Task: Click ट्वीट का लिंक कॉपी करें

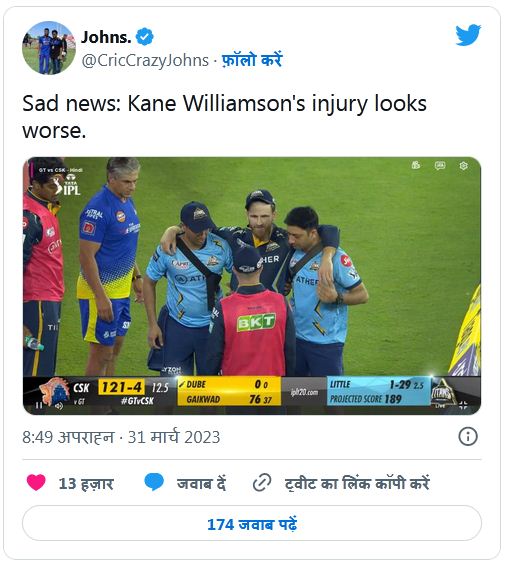Action: click(357, 483)
